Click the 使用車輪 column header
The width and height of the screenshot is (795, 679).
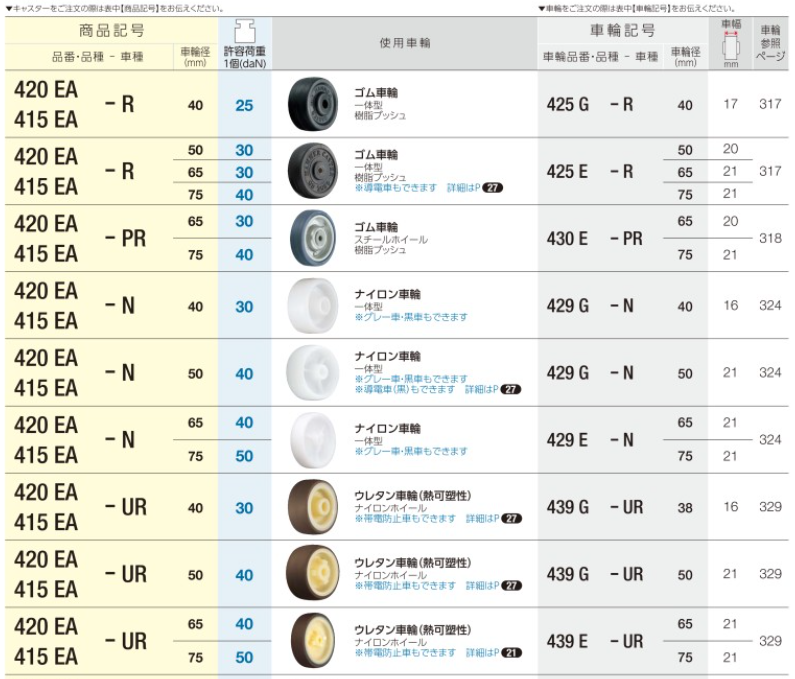[x=405, y=44]
